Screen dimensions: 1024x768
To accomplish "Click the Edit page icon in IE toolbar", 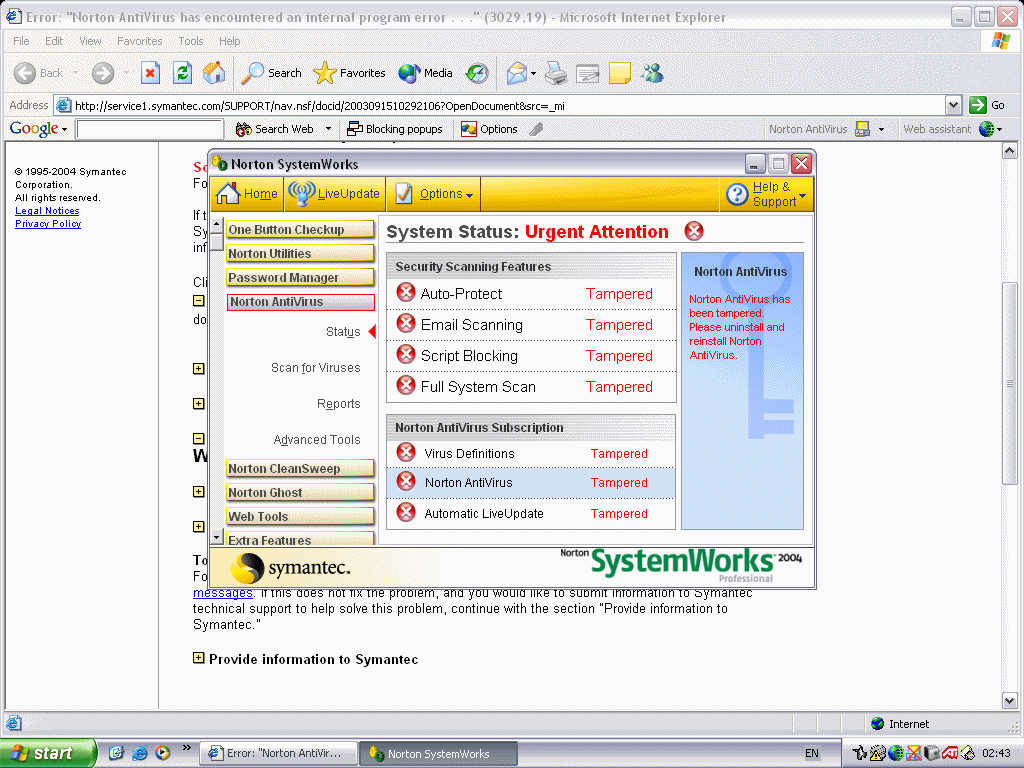I will pos(588,73).
